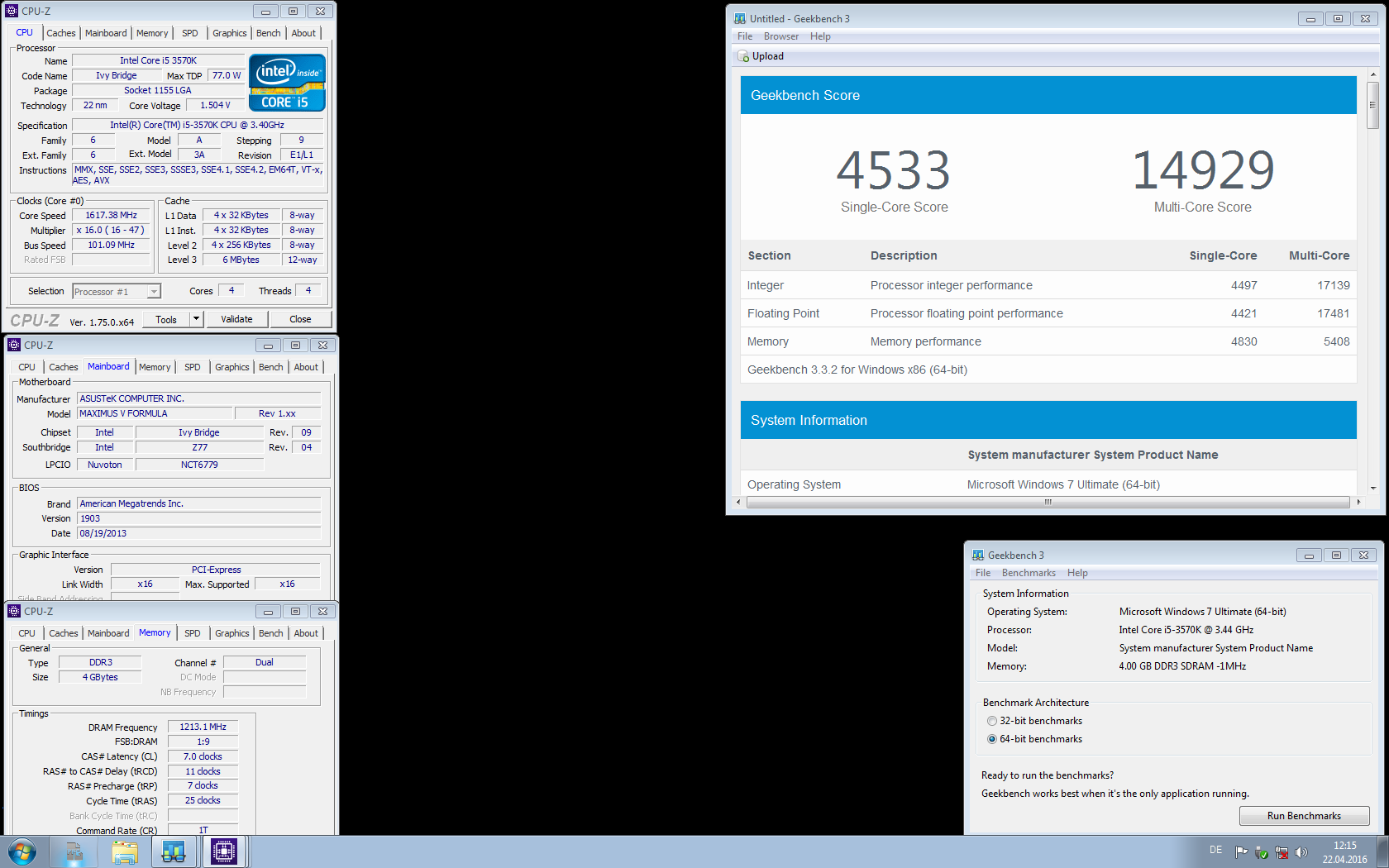Open the network tray icon with the red mark
1389x868 pixels.
(x=1282, y=852)
